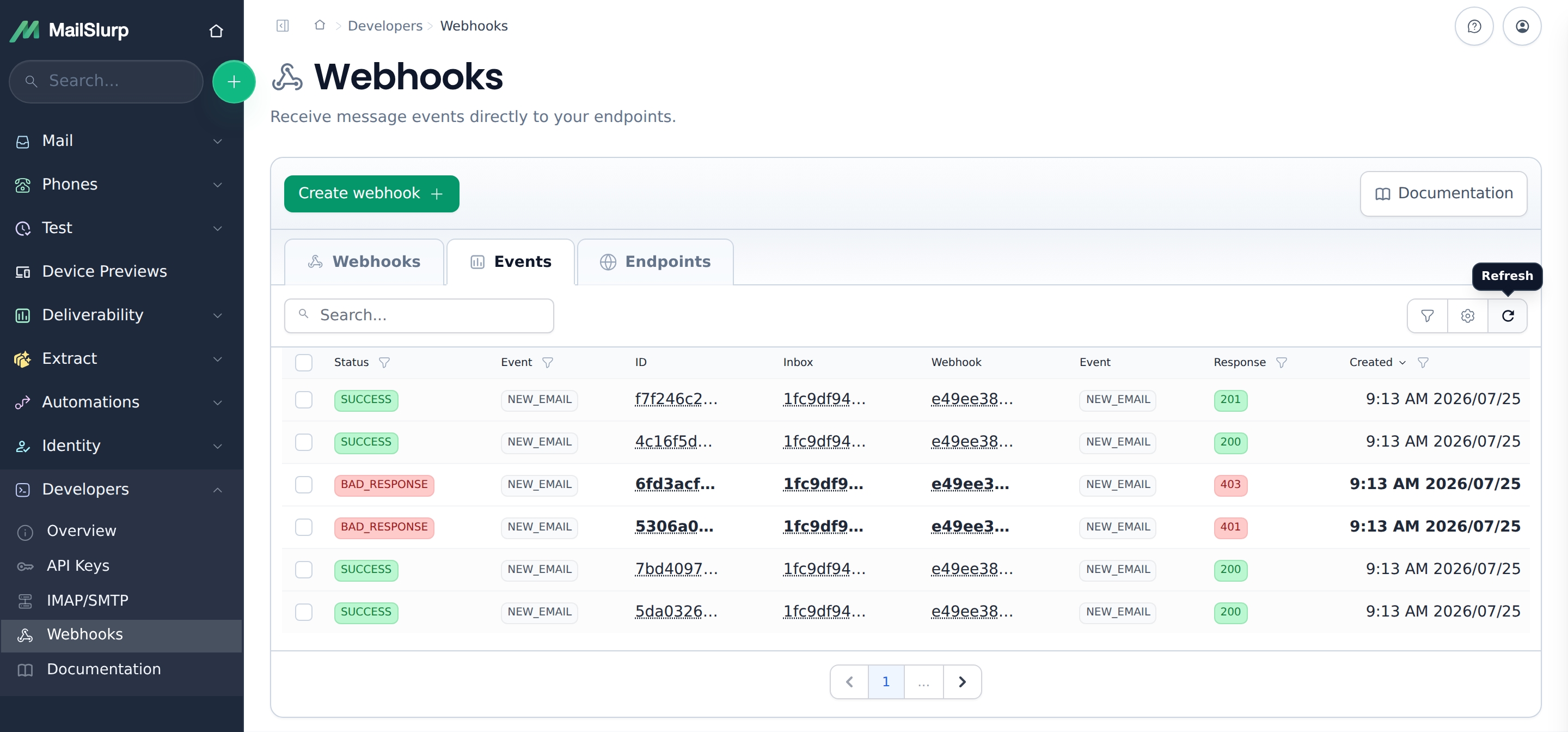
Task: Open the Documentation button
Action: click(x=1443, y=194)
